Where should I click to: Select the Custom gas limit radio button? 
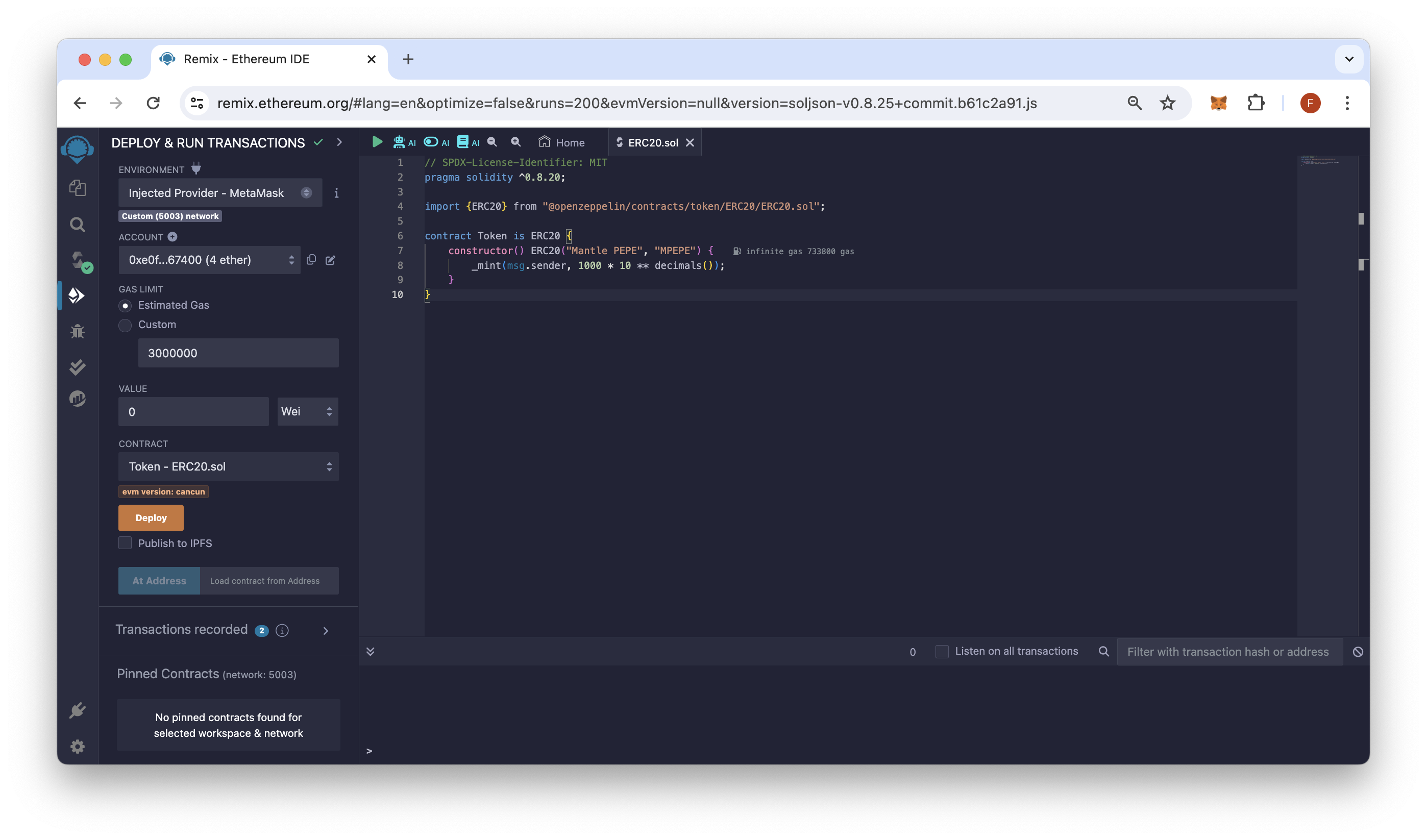[x=125, y=325]
